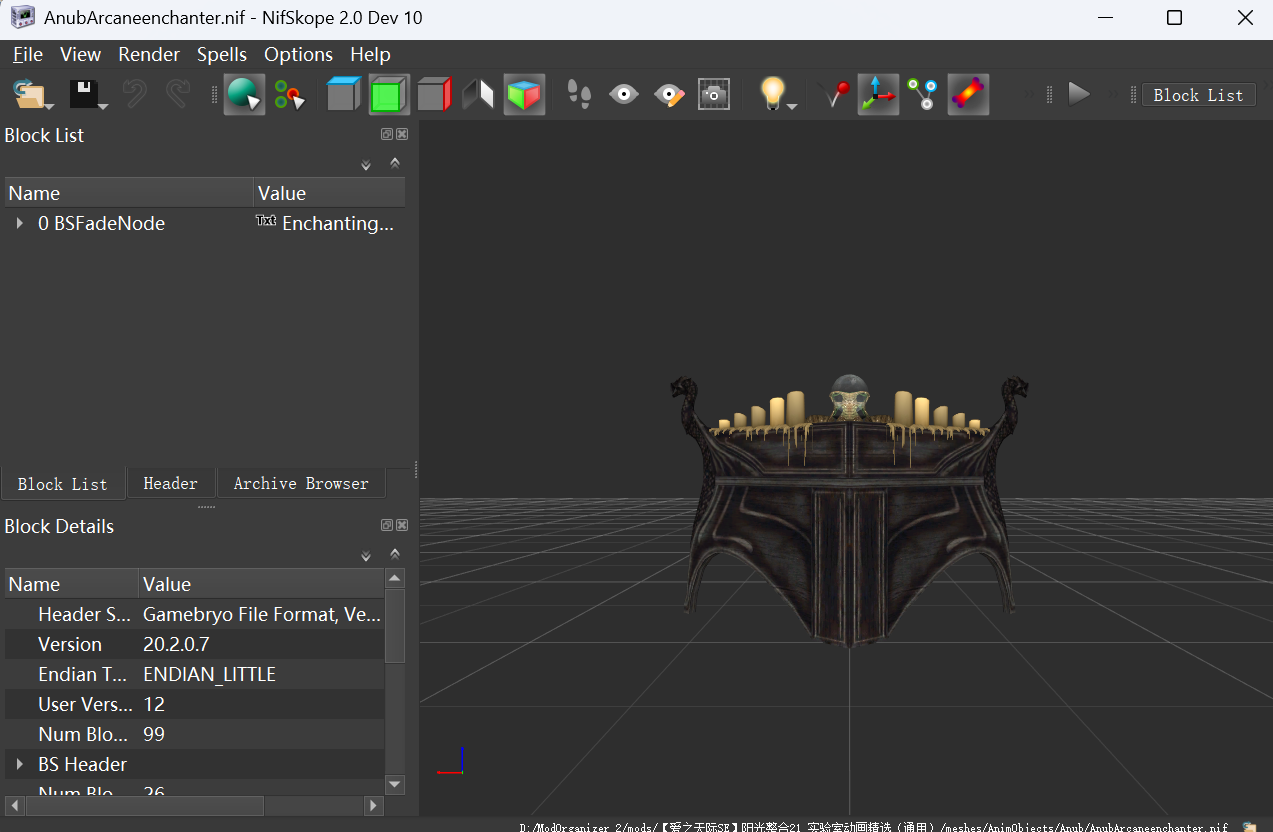Click the Block List toolbar button
This screenshot has height=832, width=1273.
[x=1198, y=94]
